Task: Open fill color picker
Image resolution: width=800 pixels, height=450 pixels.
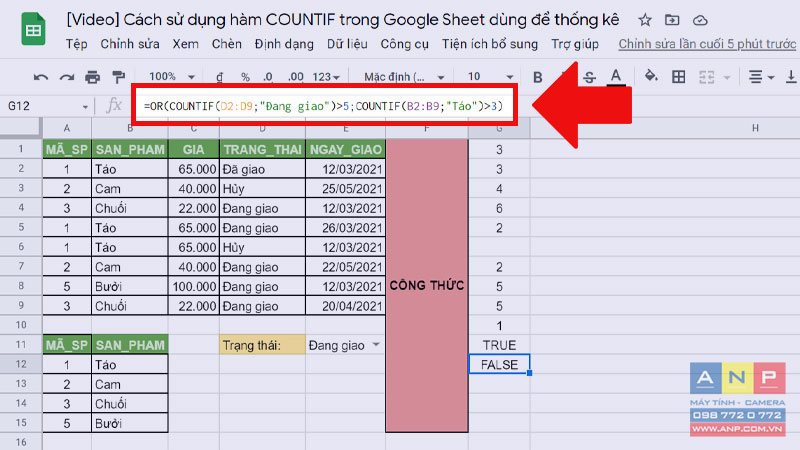Action: pos(651,77)
